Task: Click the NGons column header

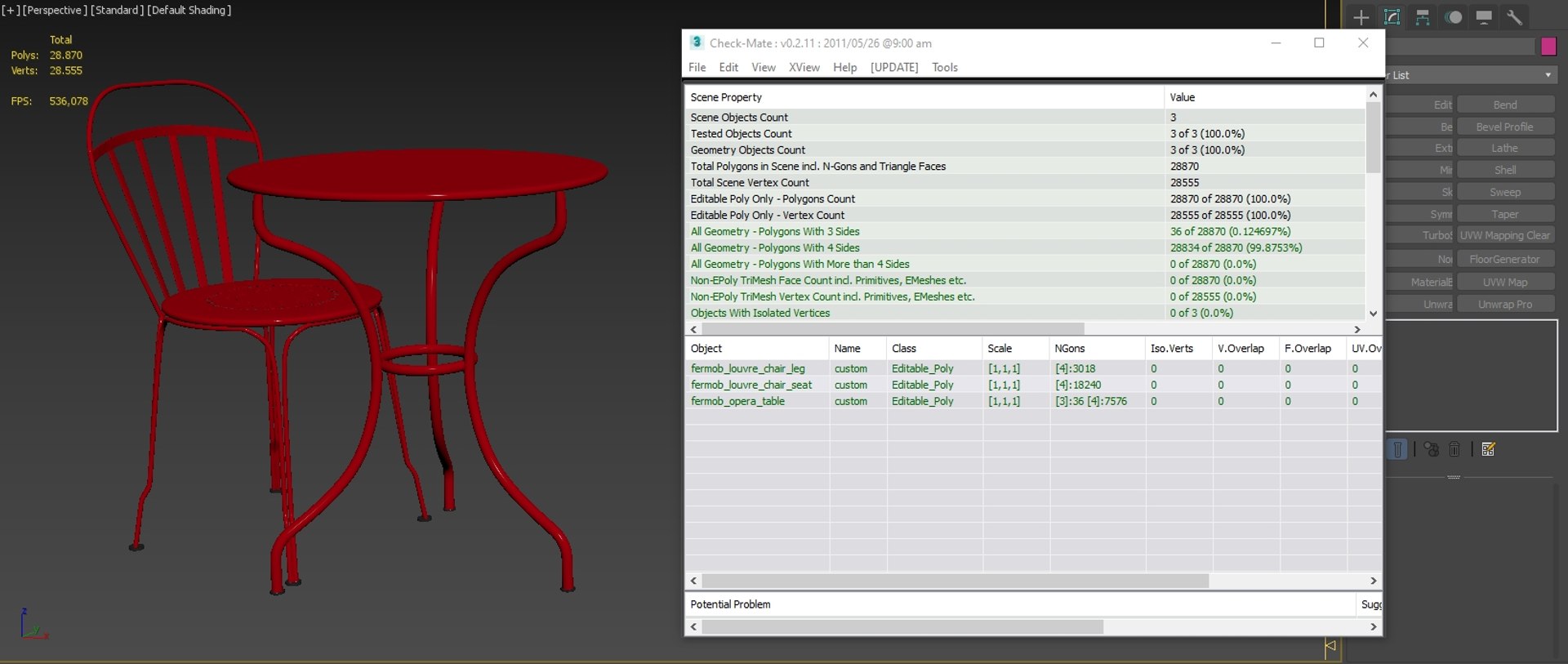Action: pyautogui.click(x=1097, y=348)
